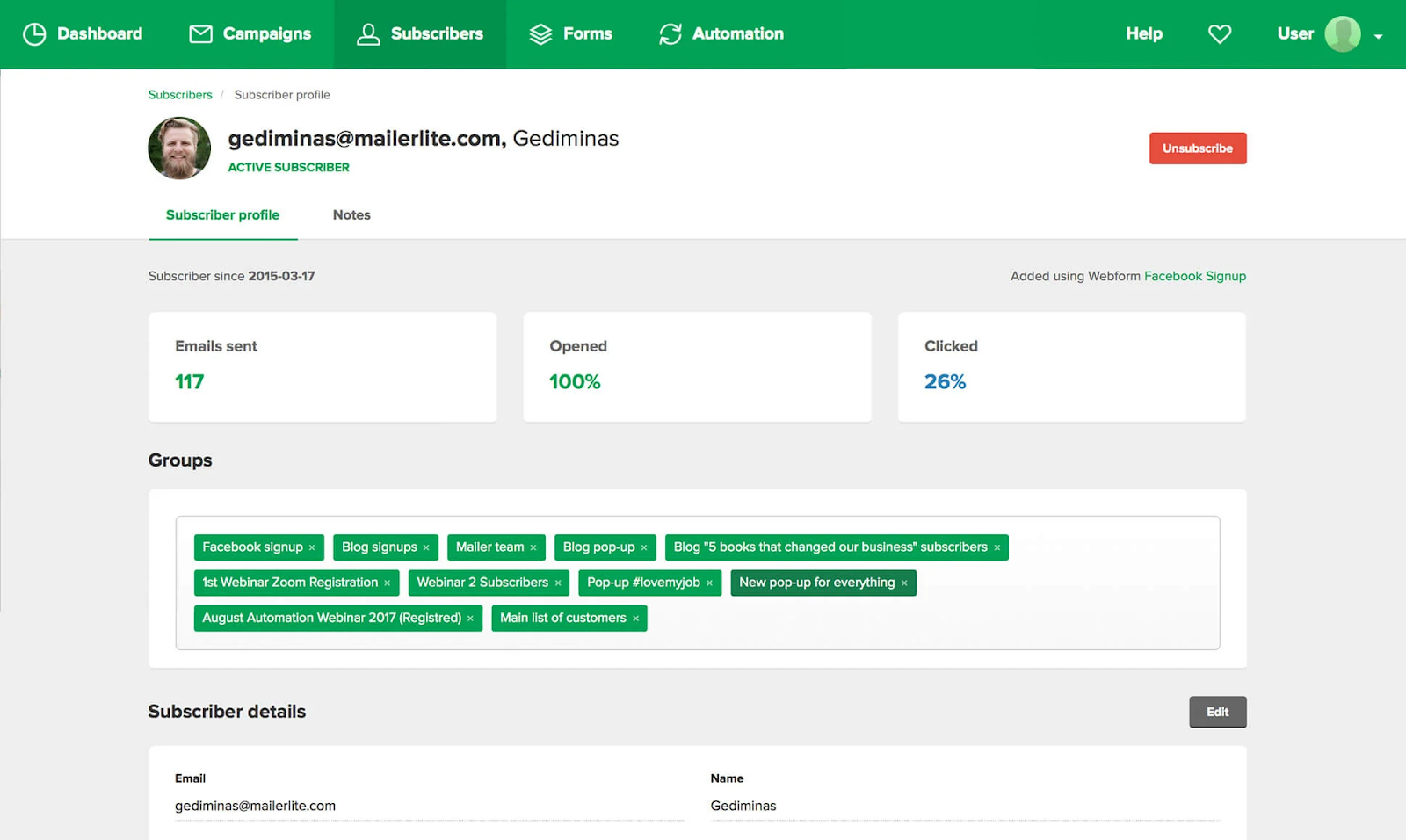The image size is (1406, 840).
Task: Remove the Mailer team group tag
Action: tap(533, 547)
